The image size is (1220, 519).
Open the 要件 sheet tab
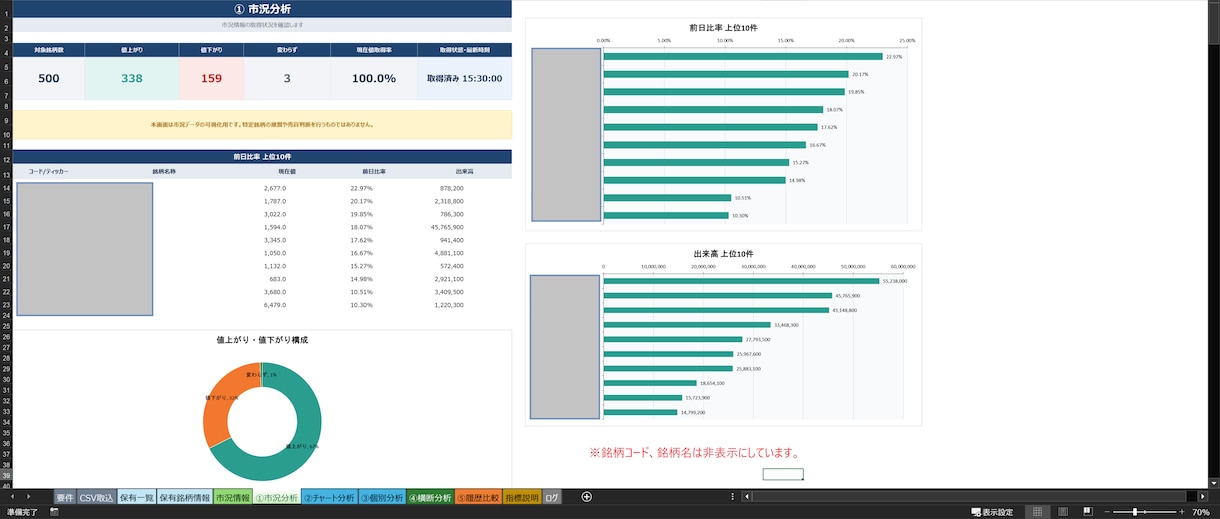click(65, 497)
